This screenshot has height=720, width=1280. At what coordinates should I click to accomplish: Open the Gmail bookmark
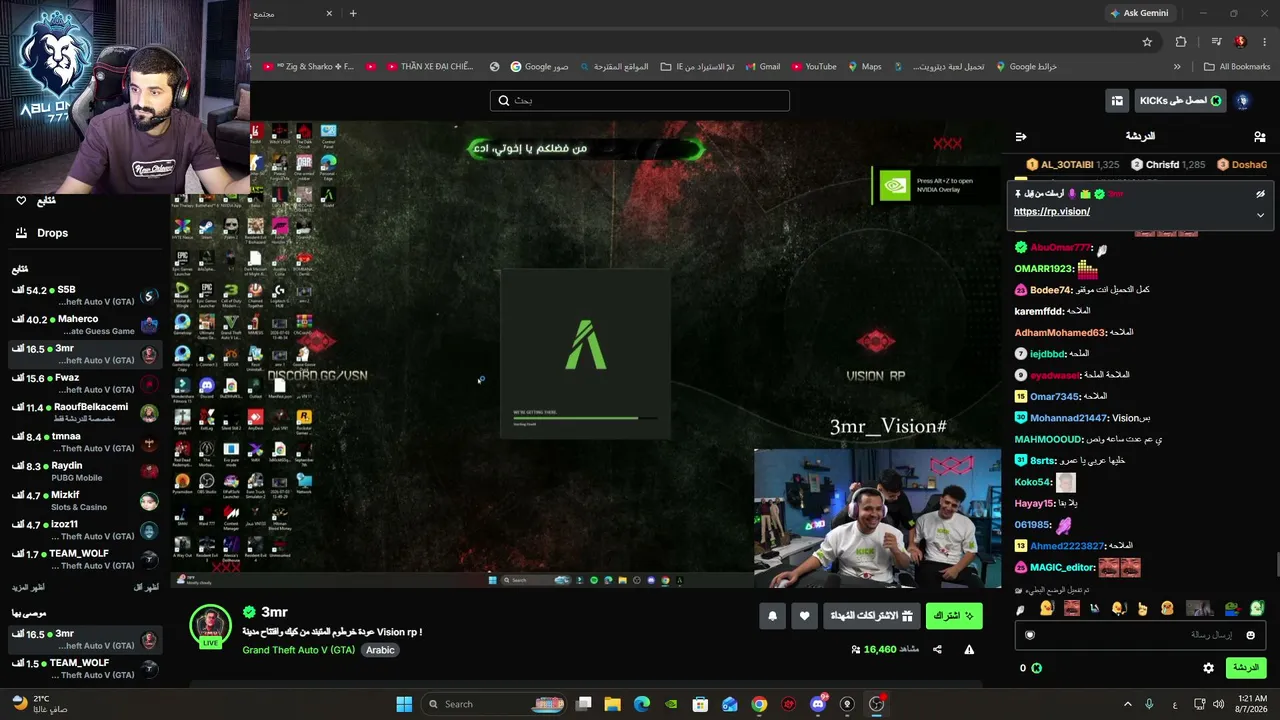click(x=761, y=67)
